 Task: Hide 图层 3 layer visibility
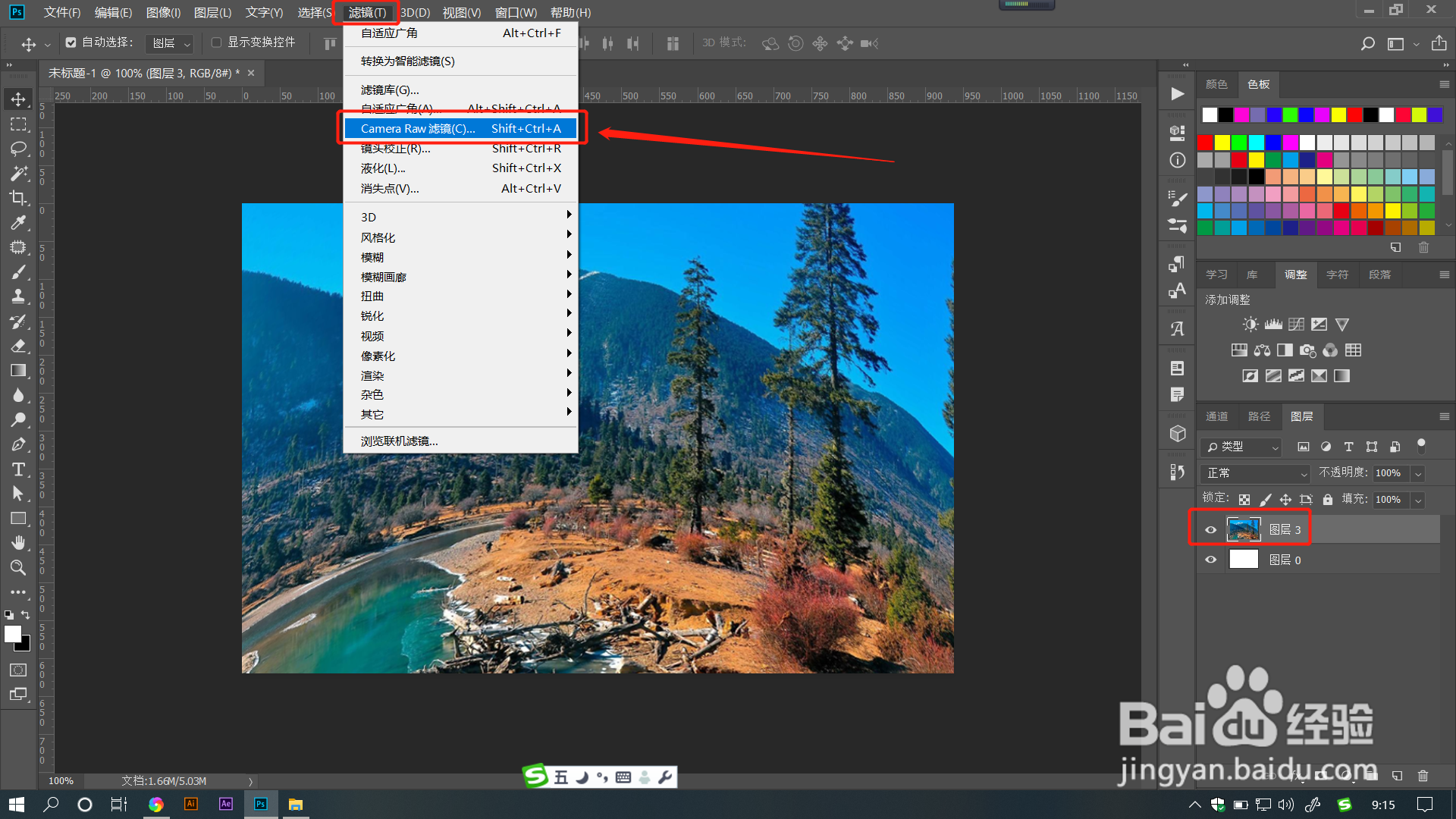coord(1210,530)
